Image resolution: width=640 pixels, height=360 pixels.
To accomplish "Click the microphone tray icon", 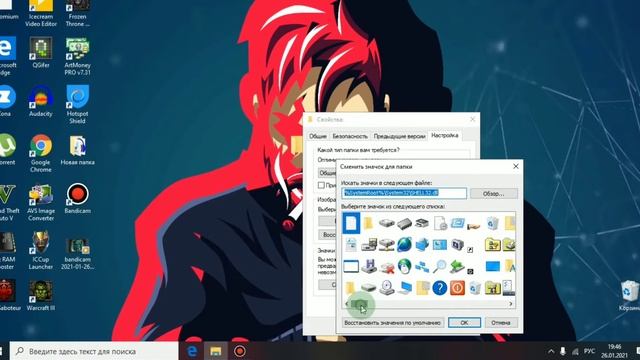I will click(563, 351).
